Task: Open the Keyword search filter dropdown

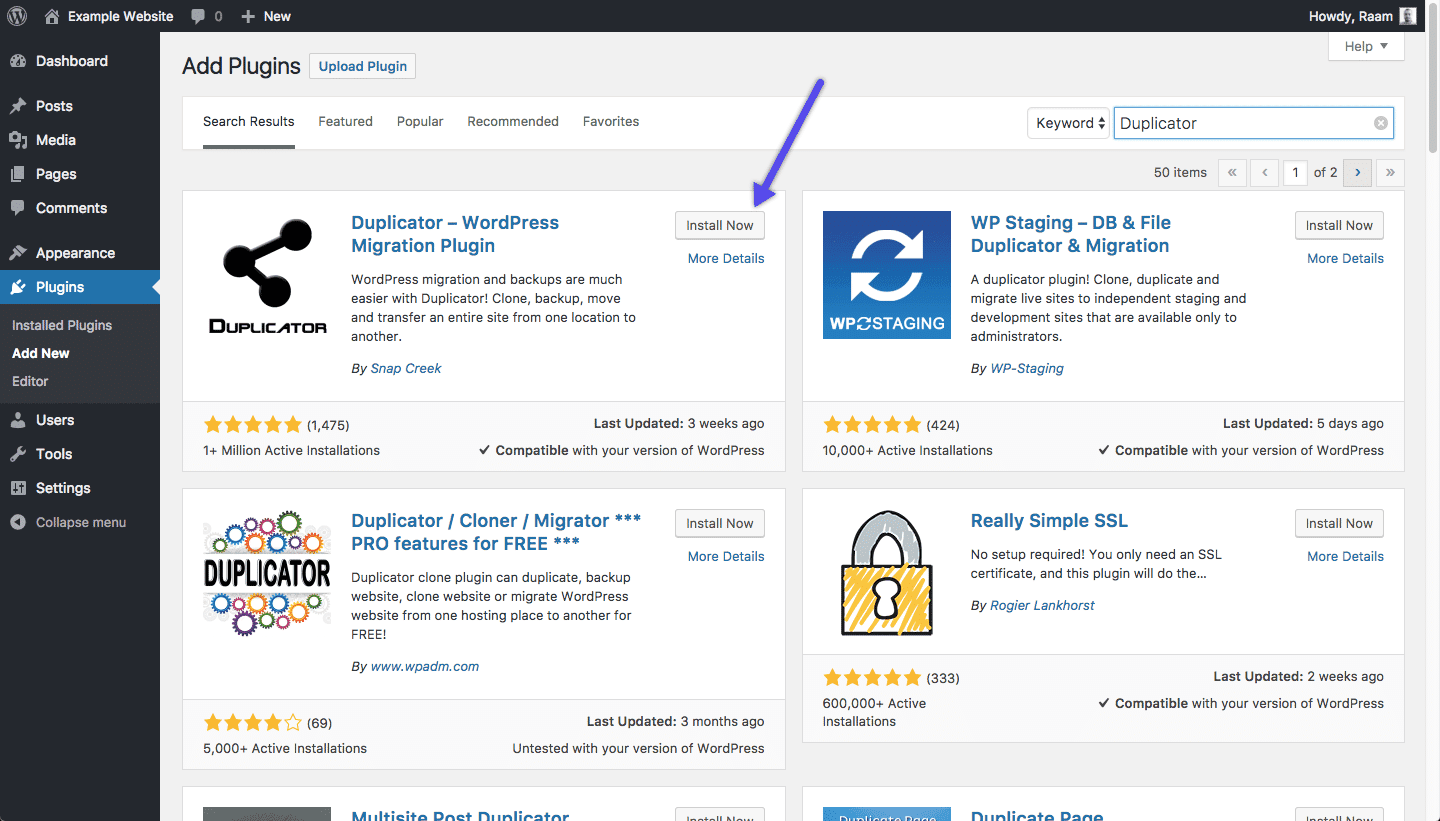Action: [1068, 122]
